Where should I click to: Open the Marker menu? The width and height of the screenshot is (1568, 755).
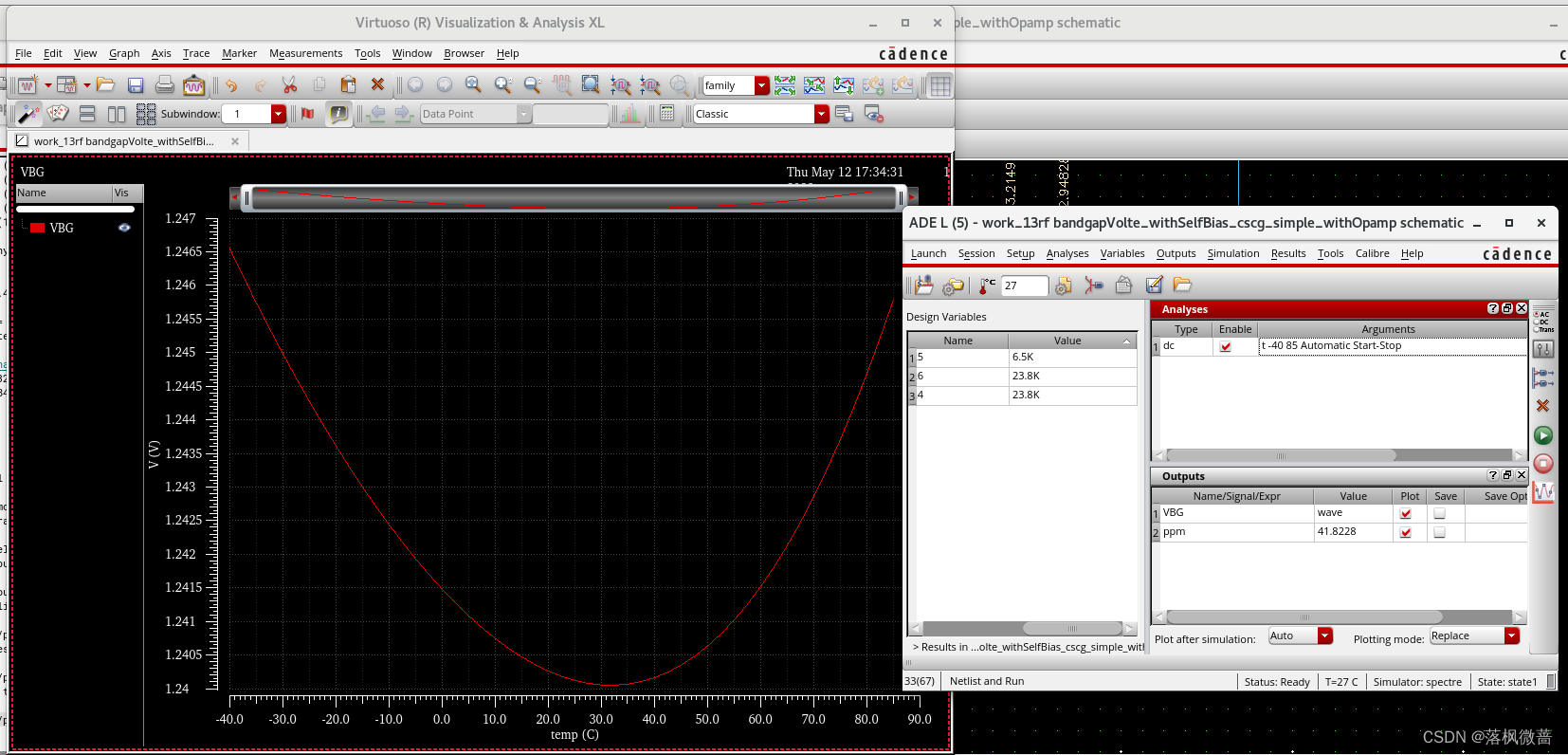[x=239, y=53]
